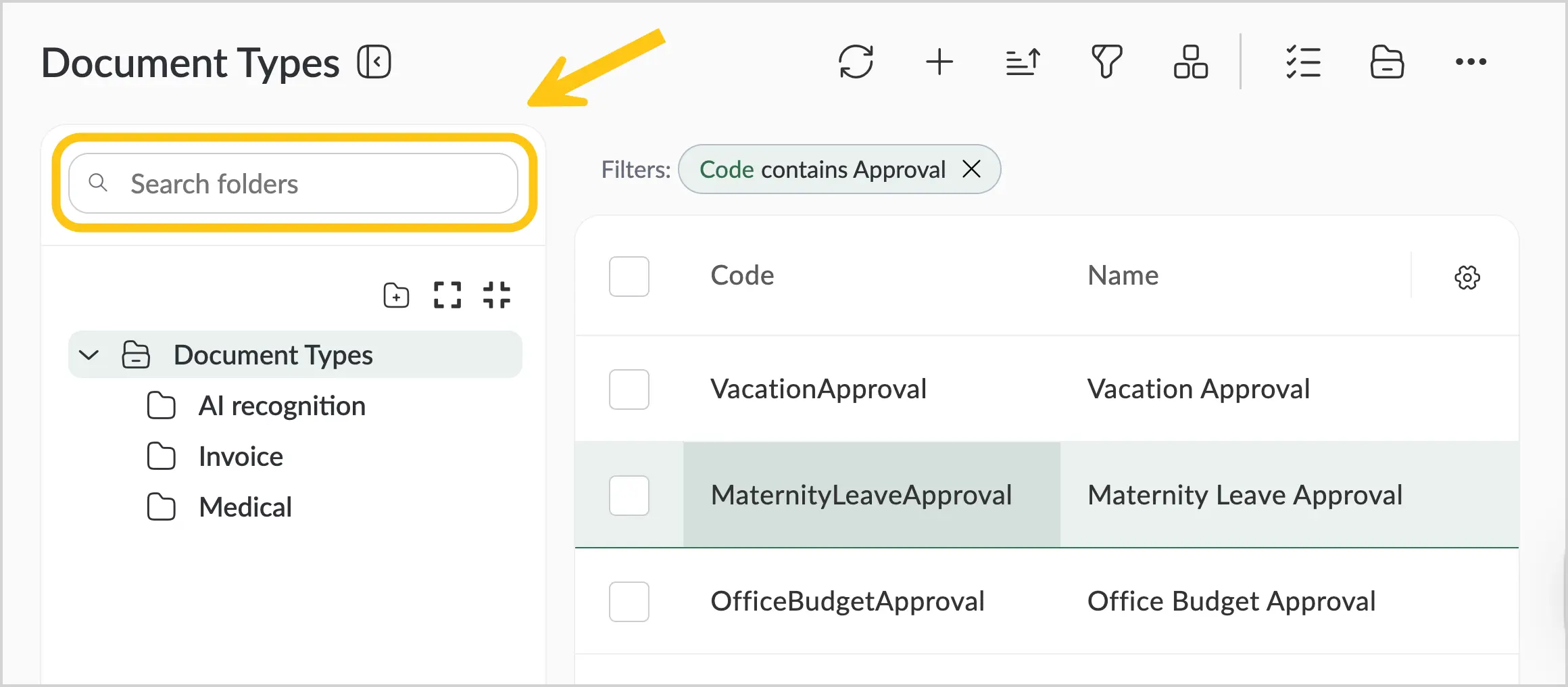Collapse the Document Types tree node chevron
The height and width of the screenshot is (687, 1568).
[89, 355]
